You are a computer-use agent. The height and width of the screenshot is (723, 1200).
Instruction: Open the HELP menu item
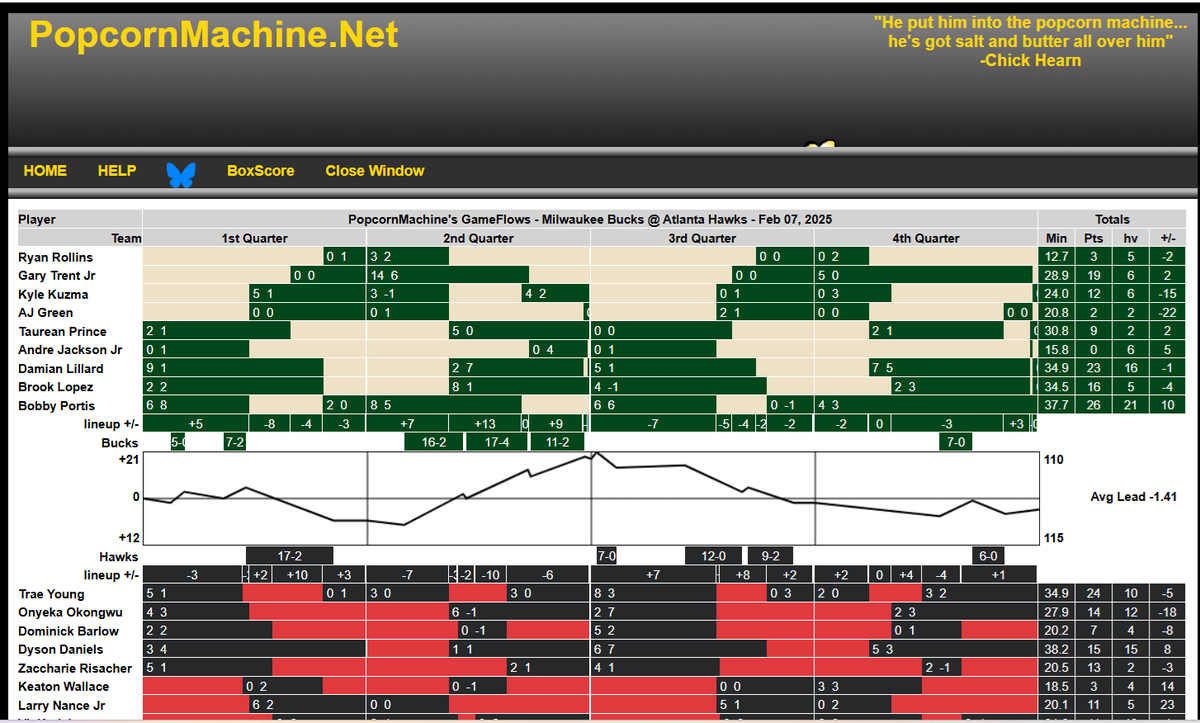click(x=117, y=171)
